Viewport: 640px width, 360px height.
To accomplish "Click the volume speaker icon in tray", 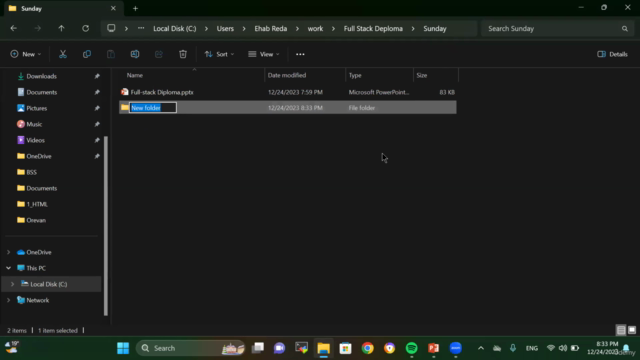I will 562,348.
